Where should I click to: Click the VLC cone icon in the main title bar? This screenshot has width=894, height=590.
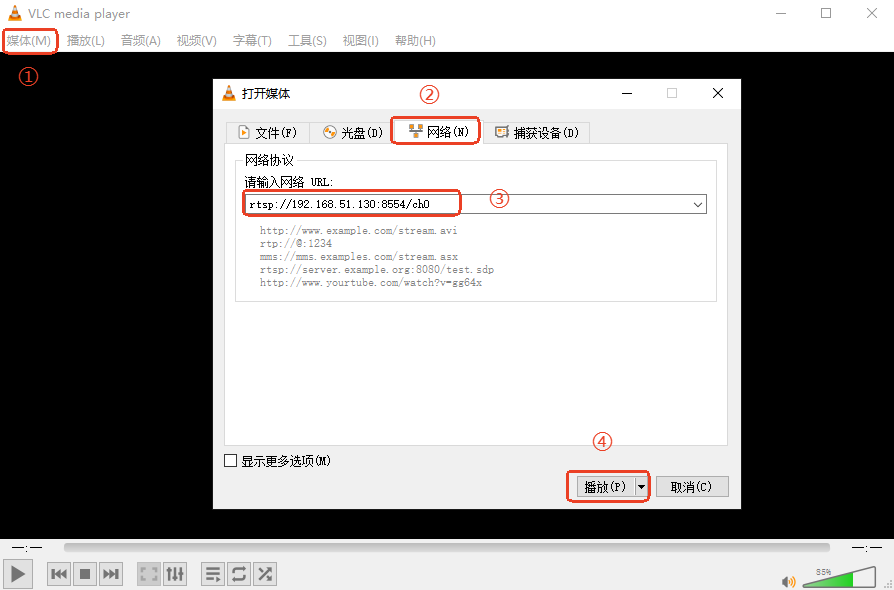point(14,13)
